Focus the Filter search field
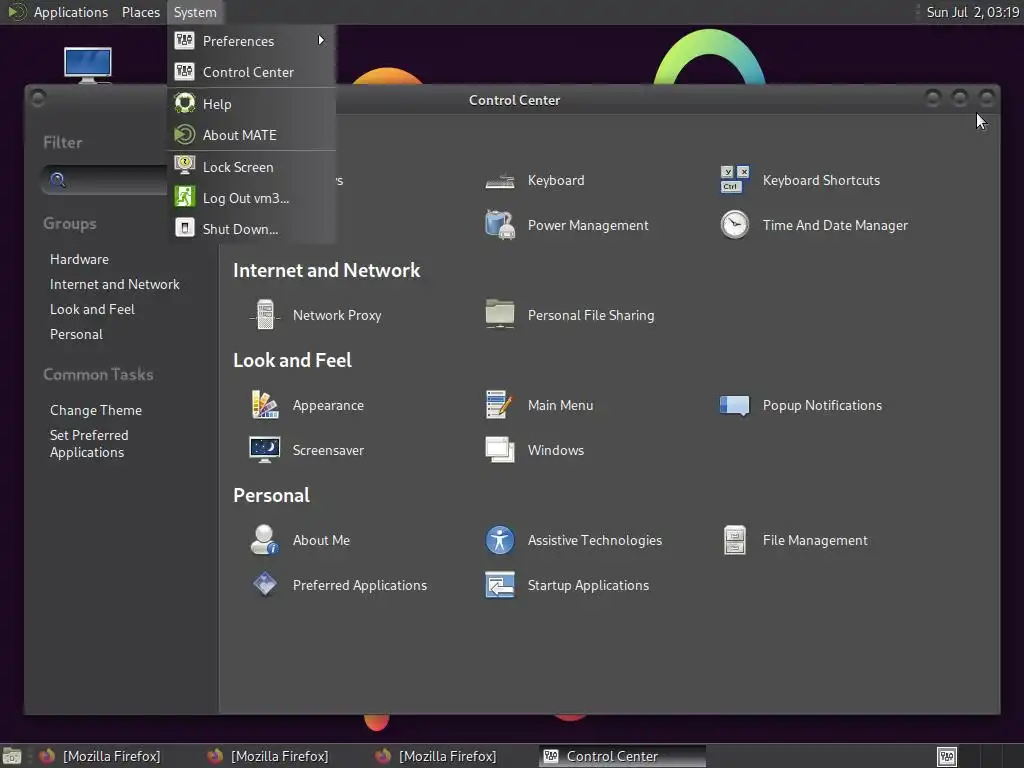 pos(104,180)
